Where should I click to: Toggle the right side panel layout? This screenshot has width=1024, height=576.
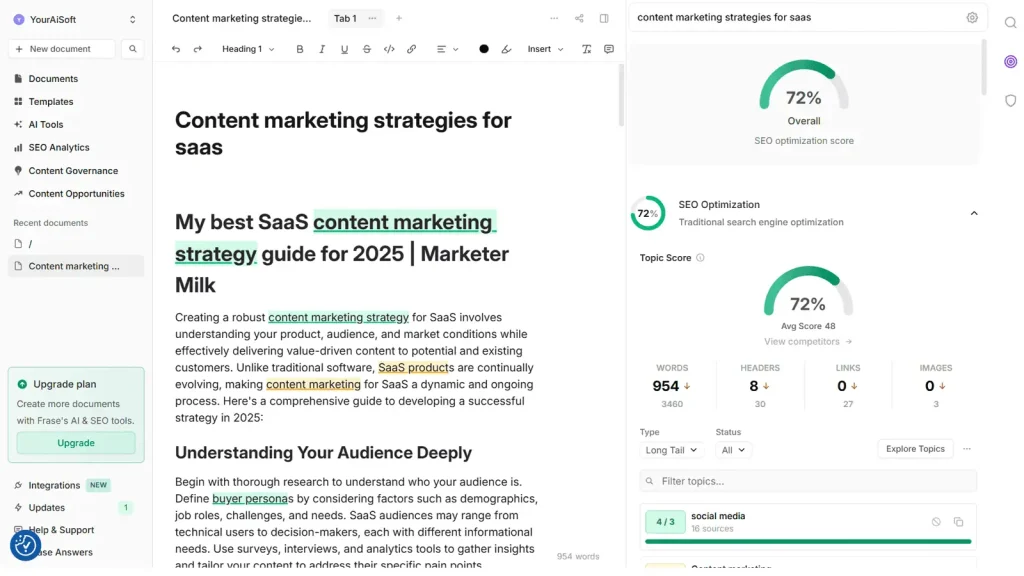click(604, 18)
